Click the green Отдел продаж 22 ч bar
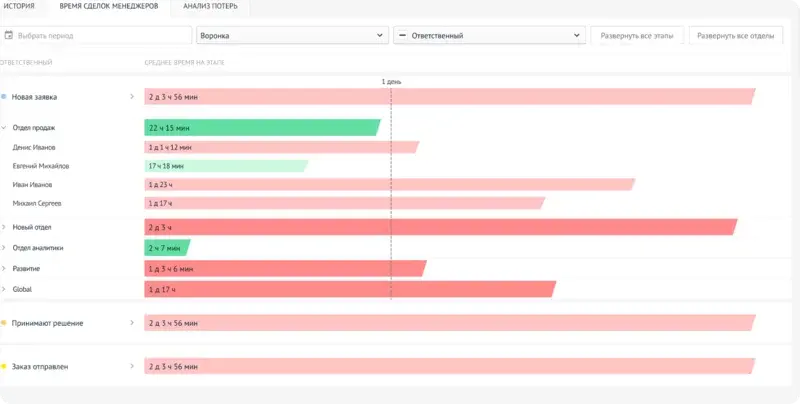Viewport: 800px width, 404px height. pos(262,128)
